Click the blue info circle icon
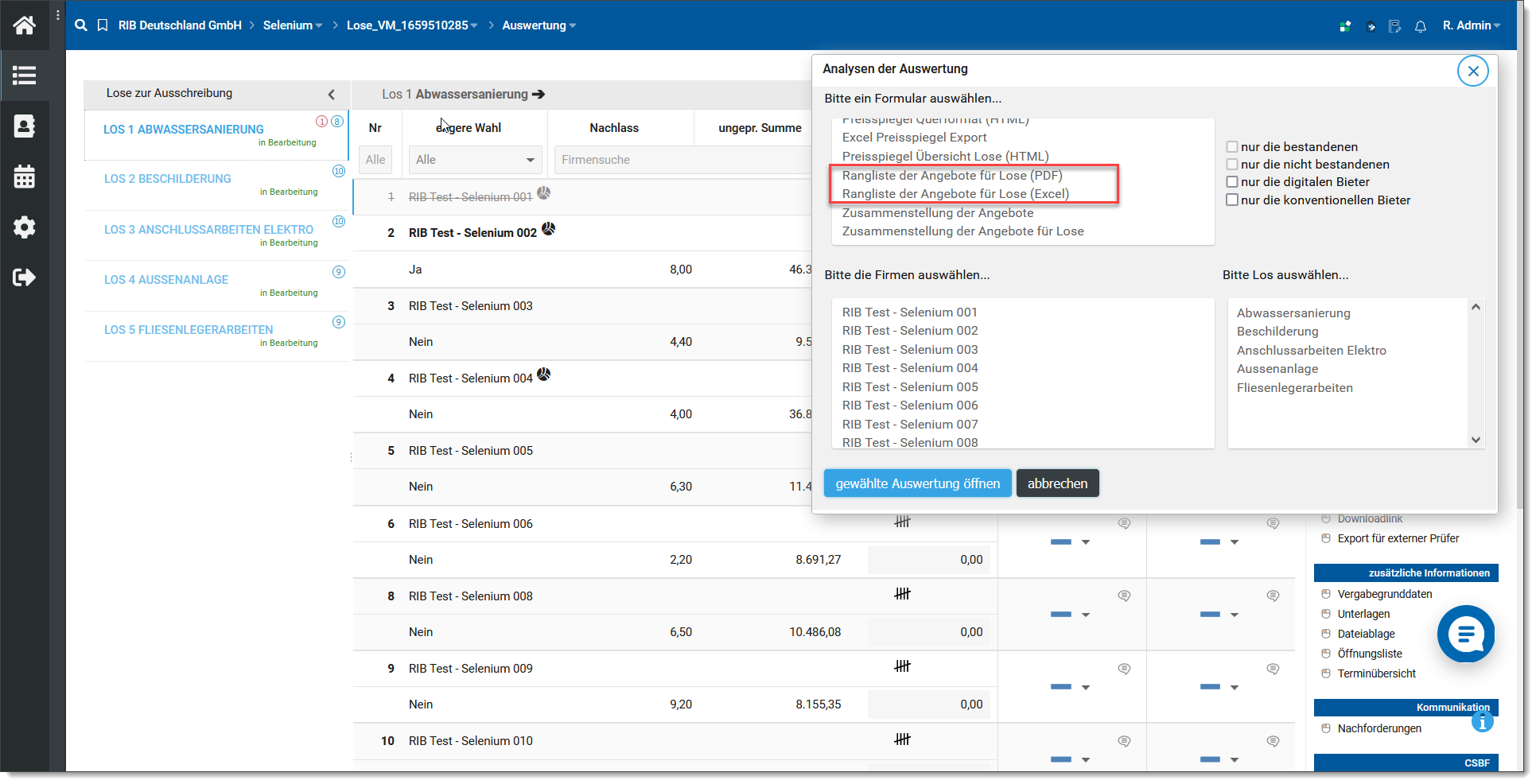 point(1482,722)
